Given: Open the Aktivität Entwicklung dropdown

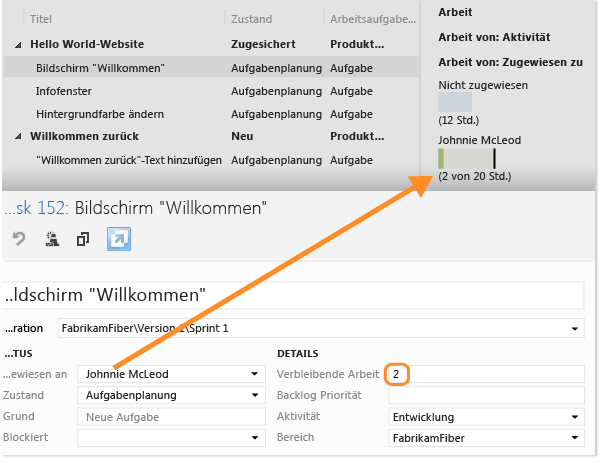Looking at the screenshot, I should coord(576,417).
